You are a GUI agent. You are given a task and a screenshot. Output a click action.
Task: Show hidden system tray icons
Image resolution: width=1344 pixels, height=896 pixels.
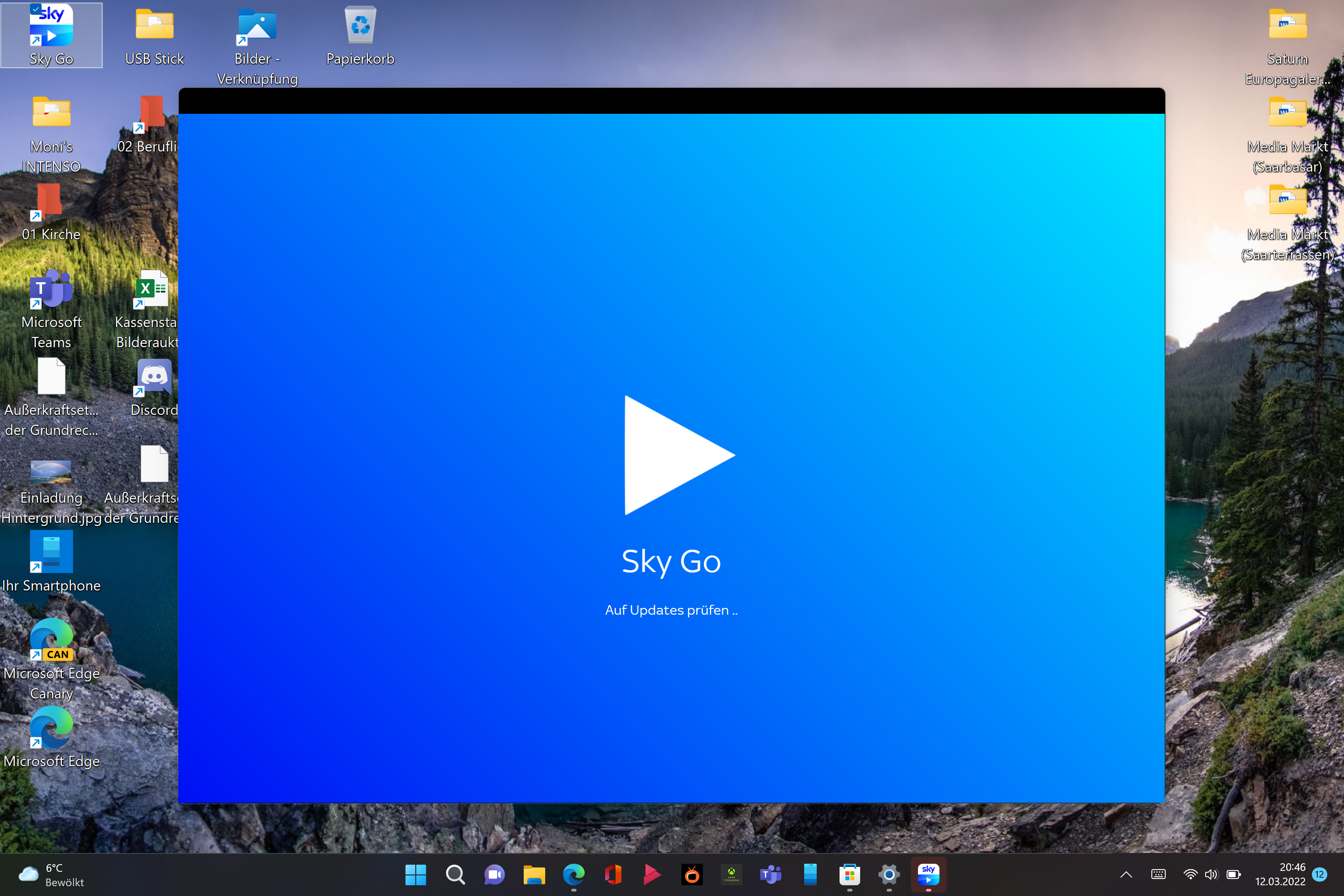point(1126,874)
